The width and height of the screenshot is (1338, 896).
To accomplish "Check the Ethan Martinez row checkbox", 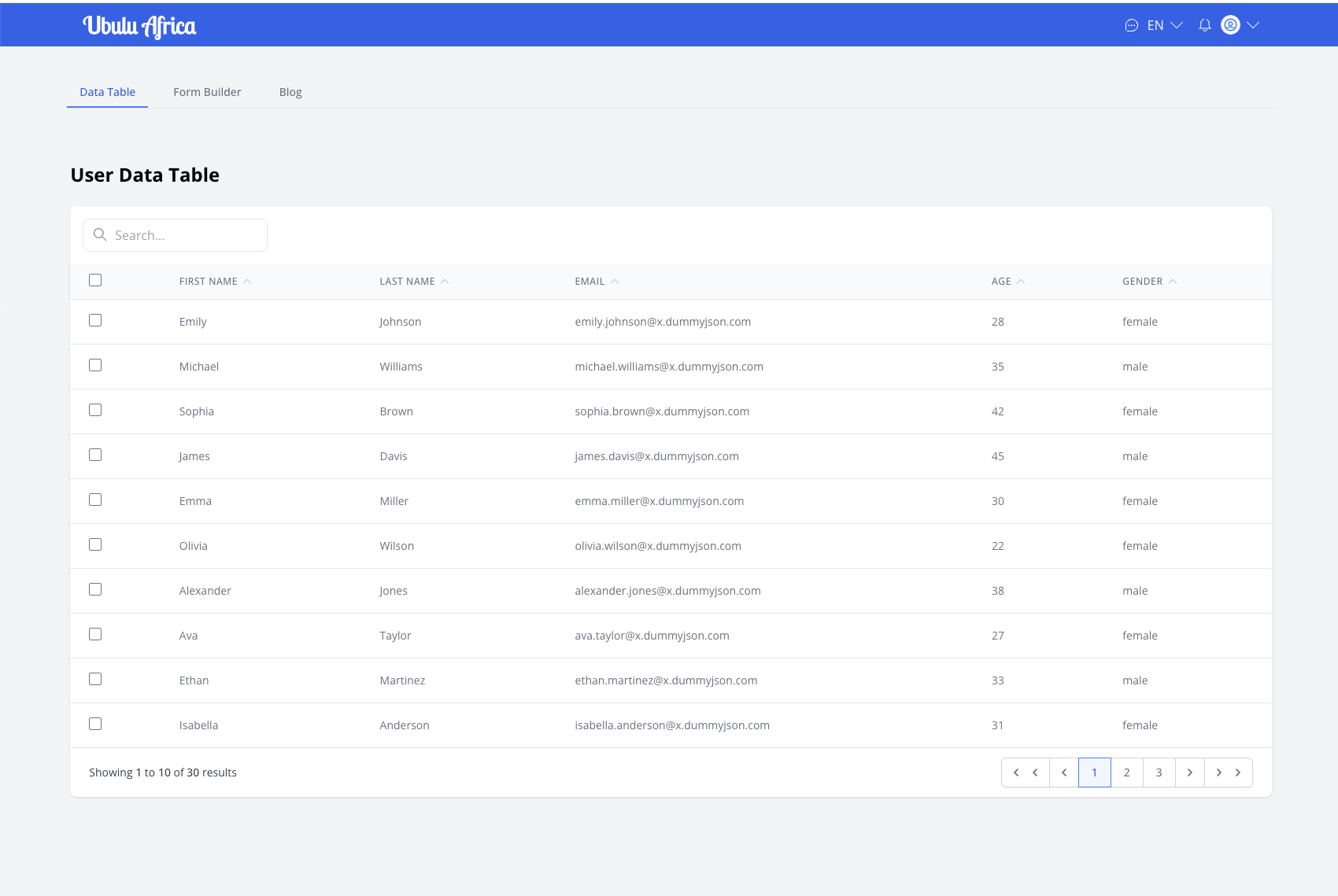I will coord(95,679).
